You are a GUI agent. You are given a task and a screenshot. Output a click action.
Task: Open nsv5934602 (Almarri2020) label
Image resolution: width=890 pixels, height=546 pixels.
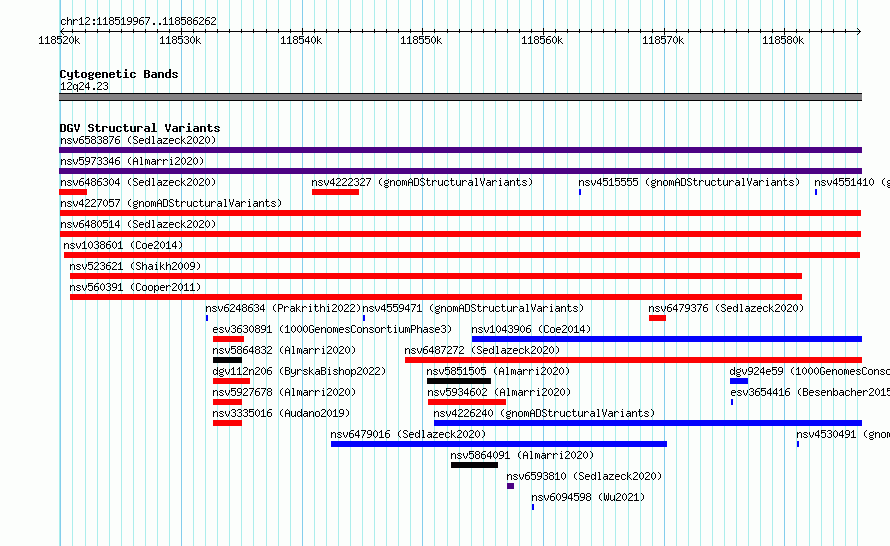[499, 392]
